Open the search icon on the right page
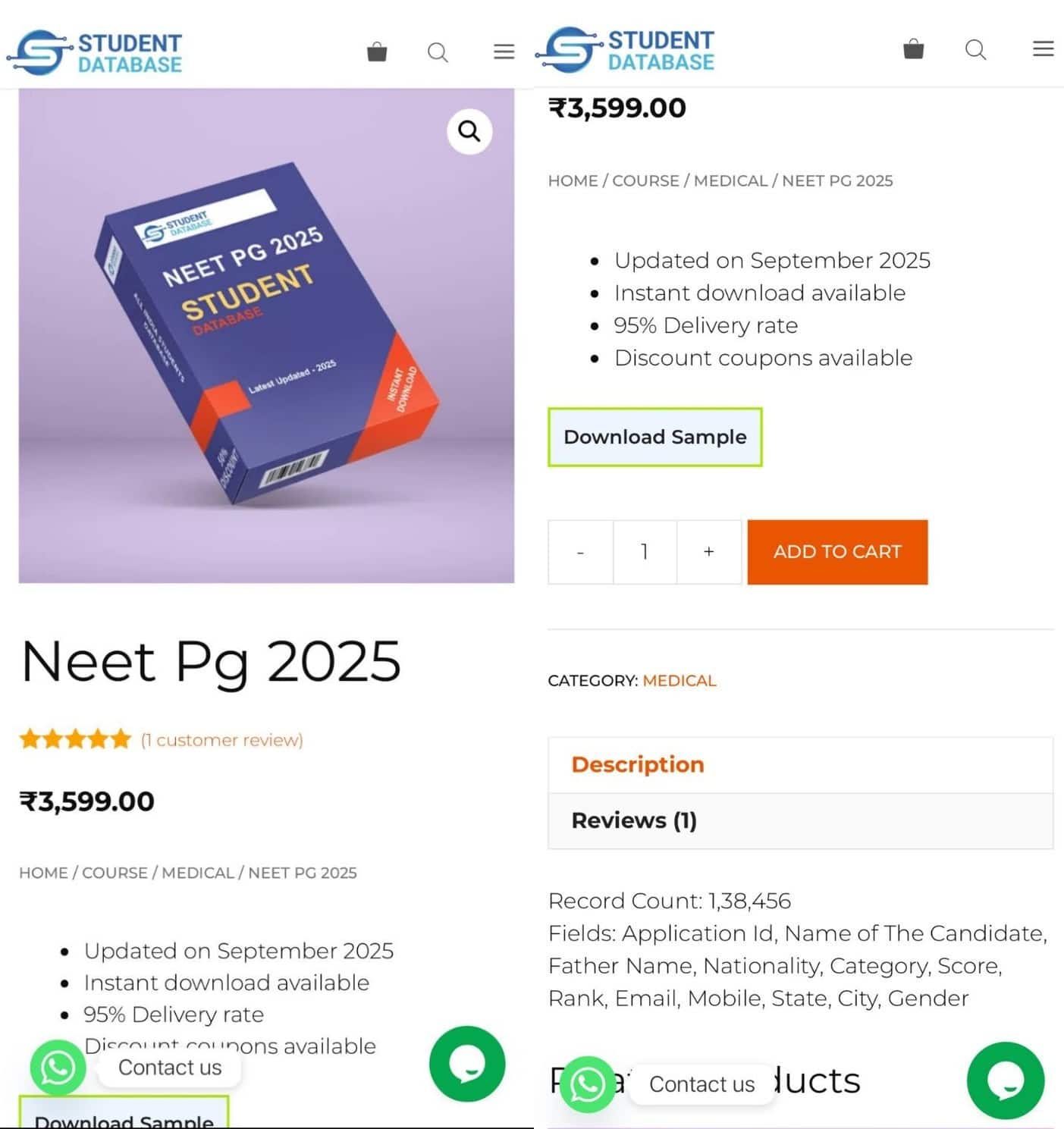1064x1129 pixels. tap(975, 50)
